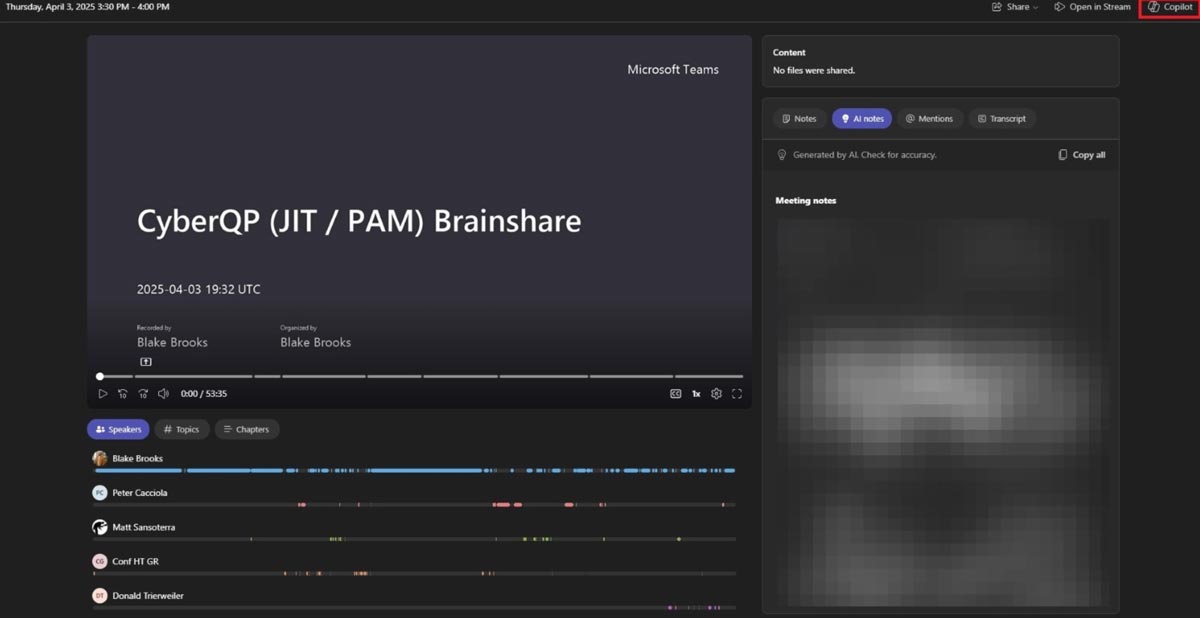The height and width of the screenshot is (618, 1200).
Task: Click the 'Generated by AI. Check for accuracy.' notice
Action: pyautogui.click(x=865, y=155)
